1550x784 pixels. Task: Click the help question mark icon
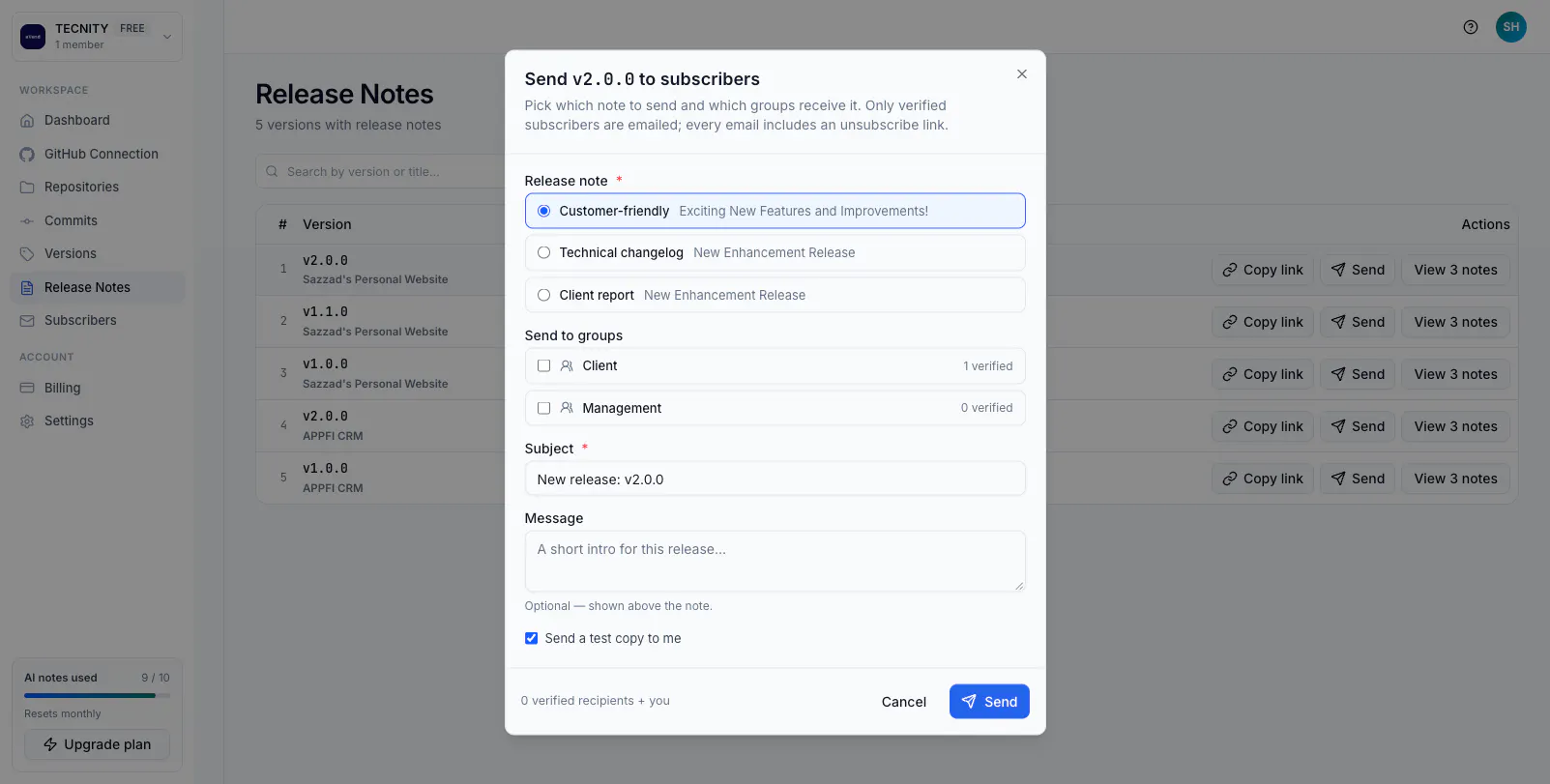coord(1470,27)
